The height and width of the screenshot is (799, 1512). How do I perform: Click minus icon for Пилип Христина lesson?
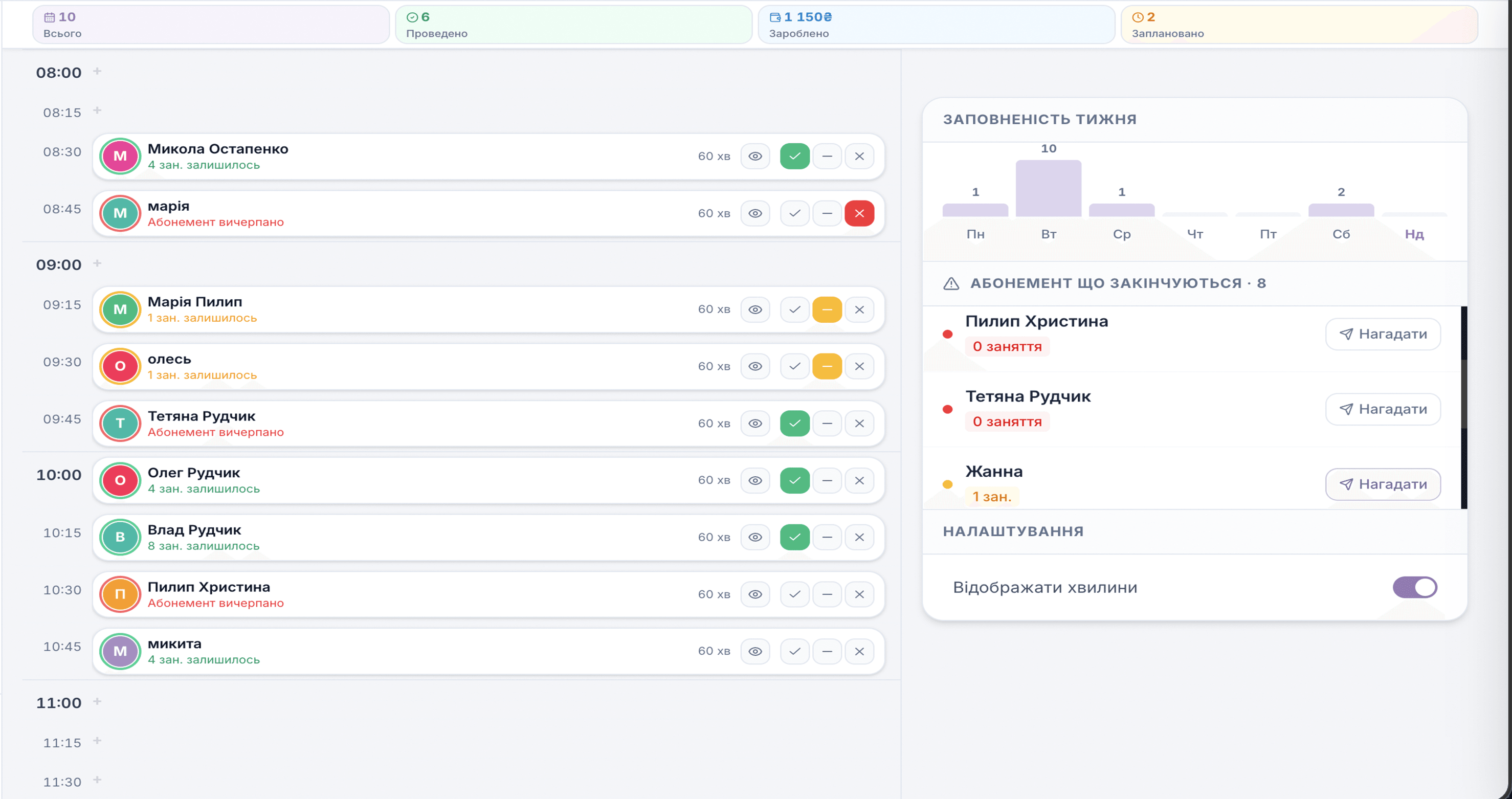pos(827,594)
